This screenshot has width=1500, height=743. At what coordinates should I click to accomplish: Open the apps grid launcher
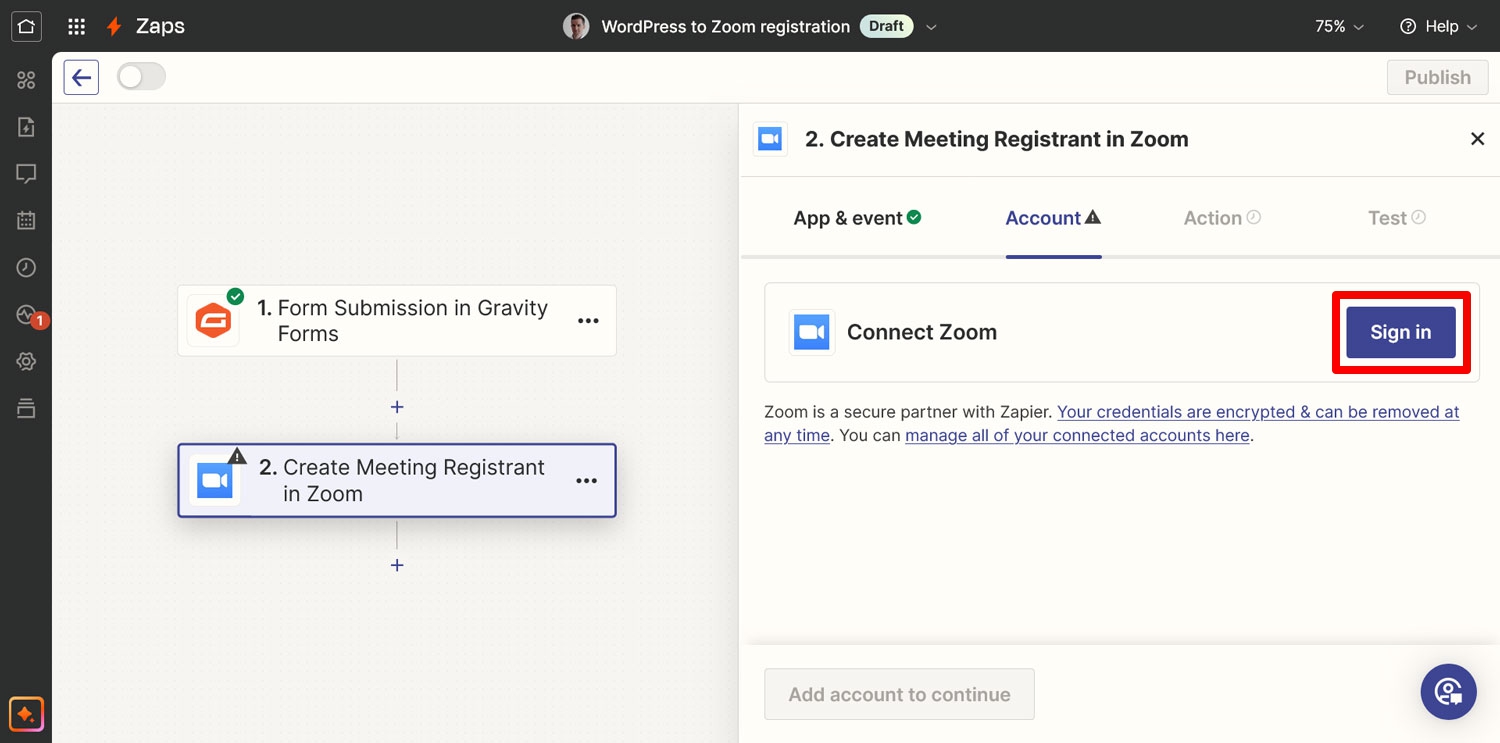[x=76, y=27]
